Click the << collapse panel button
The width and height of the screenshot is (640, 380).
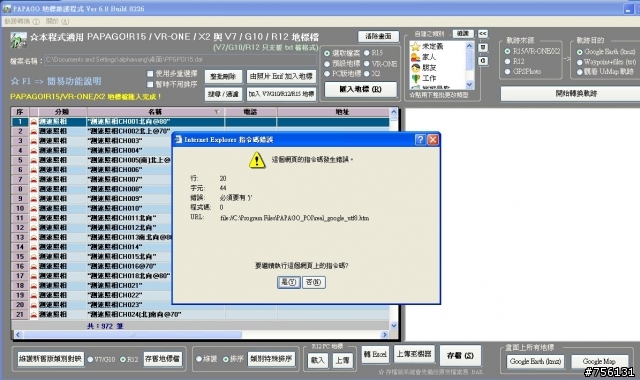point(483,34)
